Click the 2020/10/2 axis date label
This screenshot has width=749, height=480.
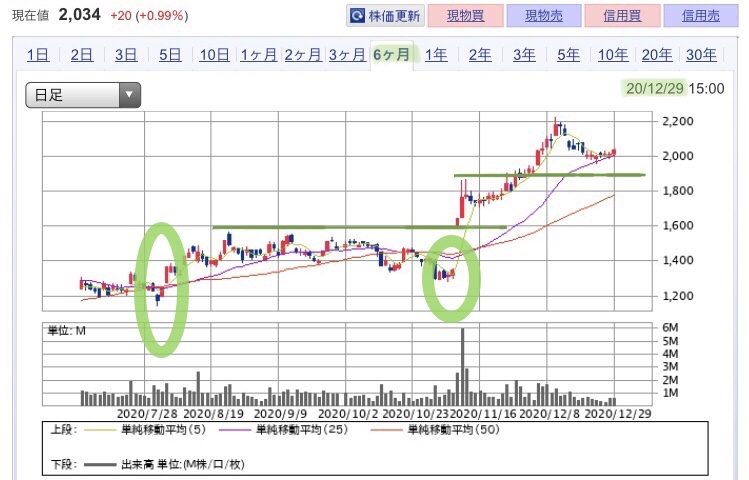coord(348,414)
